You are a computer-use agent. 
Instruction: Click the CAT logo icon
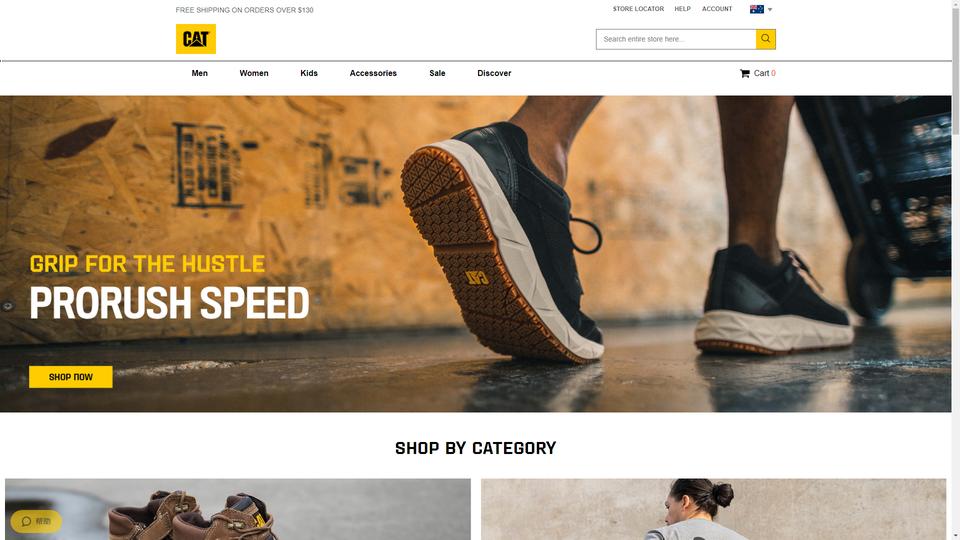point(196,39)
